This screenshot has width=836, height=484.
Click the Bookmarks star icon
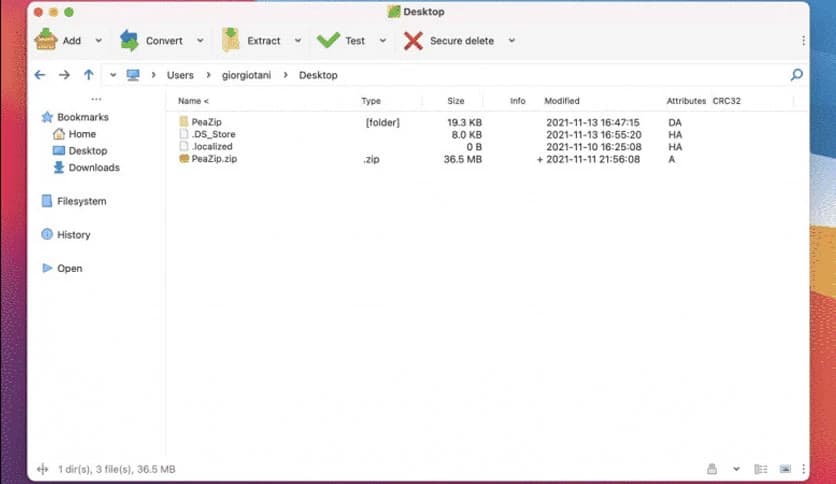(x=47, y=117)
